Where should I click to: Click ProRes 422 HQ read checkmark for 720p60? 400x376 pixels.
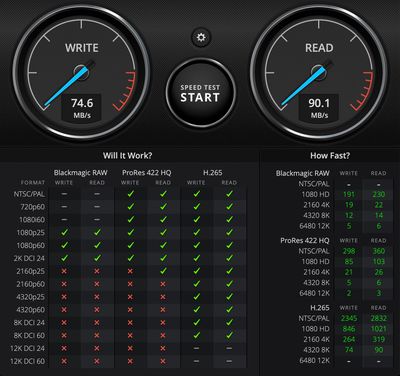point(163,207)
